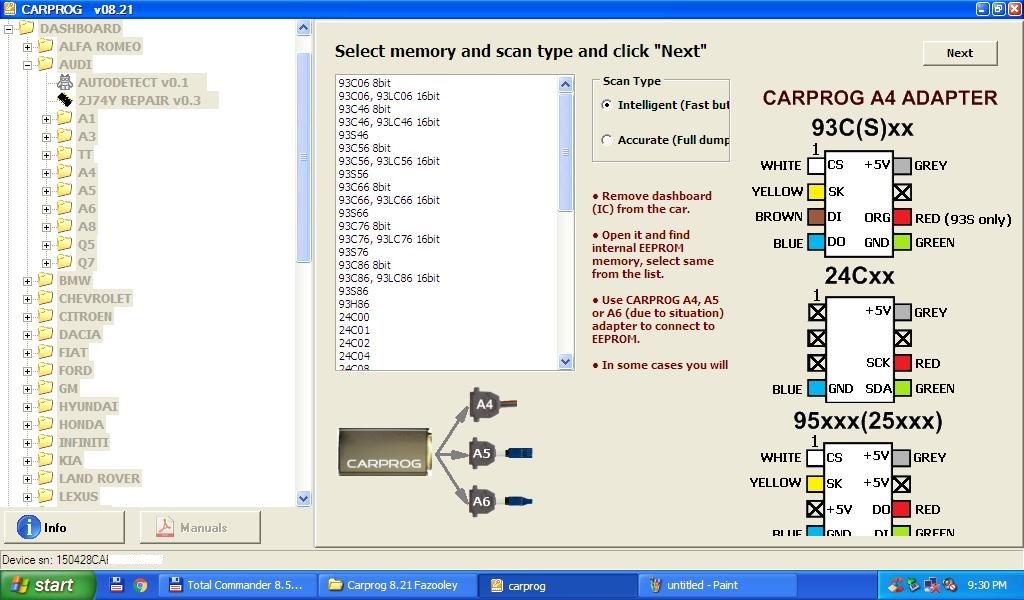Click the BMW folder icon
The image size is (1024, 600).
tap(45, 280)
